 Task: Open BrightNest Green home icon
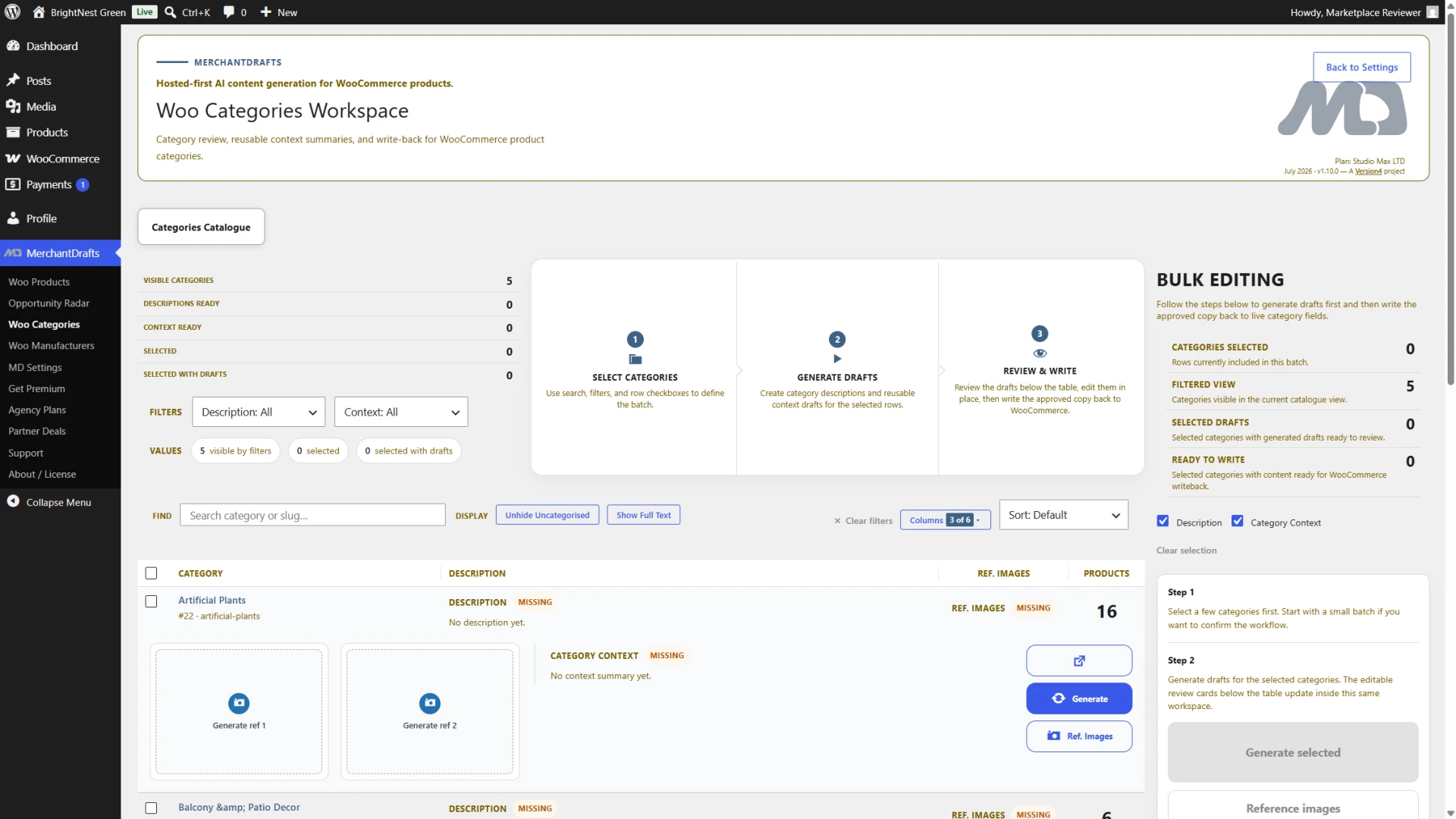click(x=39, y=12)
